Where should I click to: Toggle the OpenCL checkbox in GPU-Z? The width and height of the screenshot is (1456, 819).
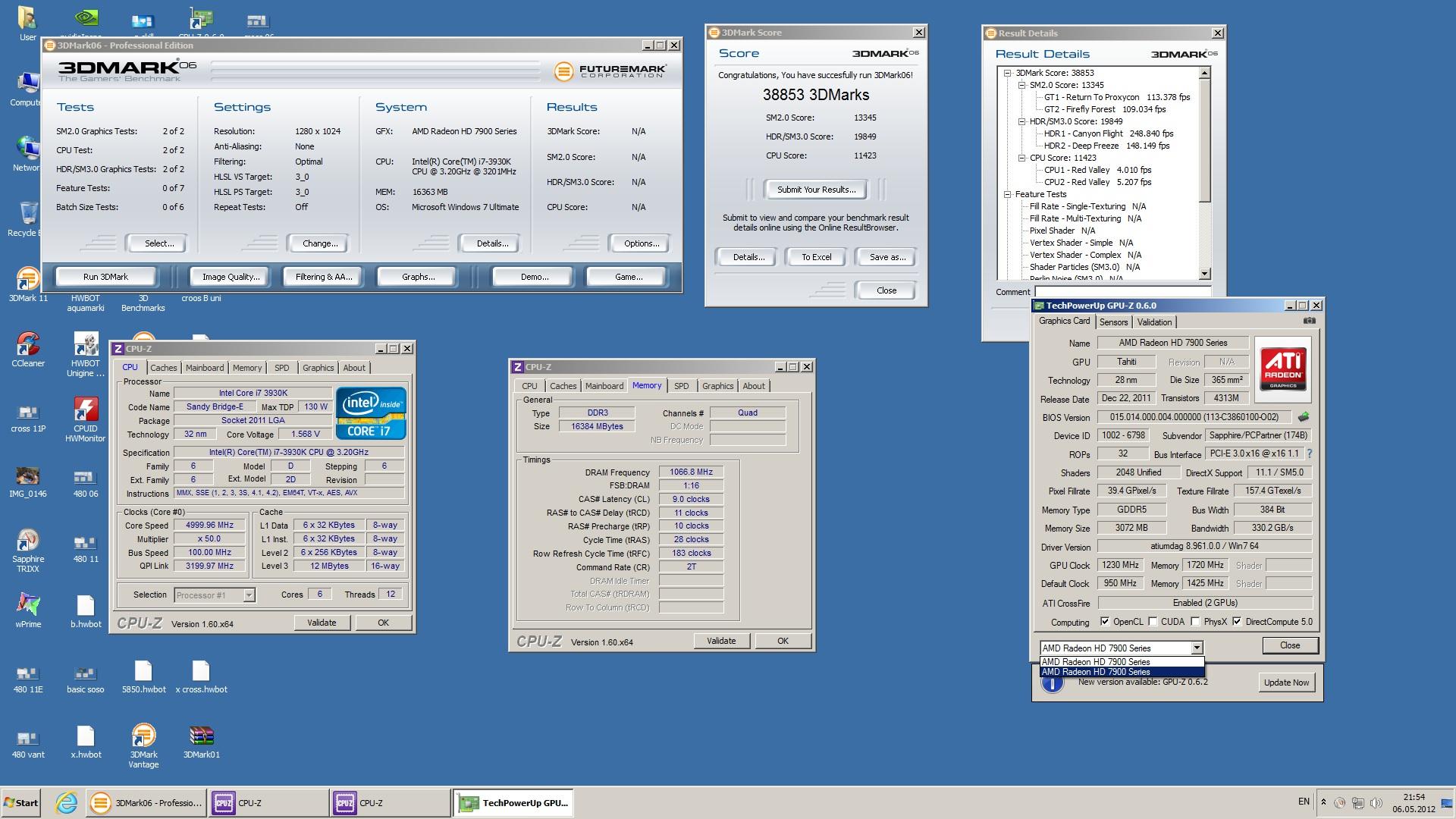[1104, 621]
